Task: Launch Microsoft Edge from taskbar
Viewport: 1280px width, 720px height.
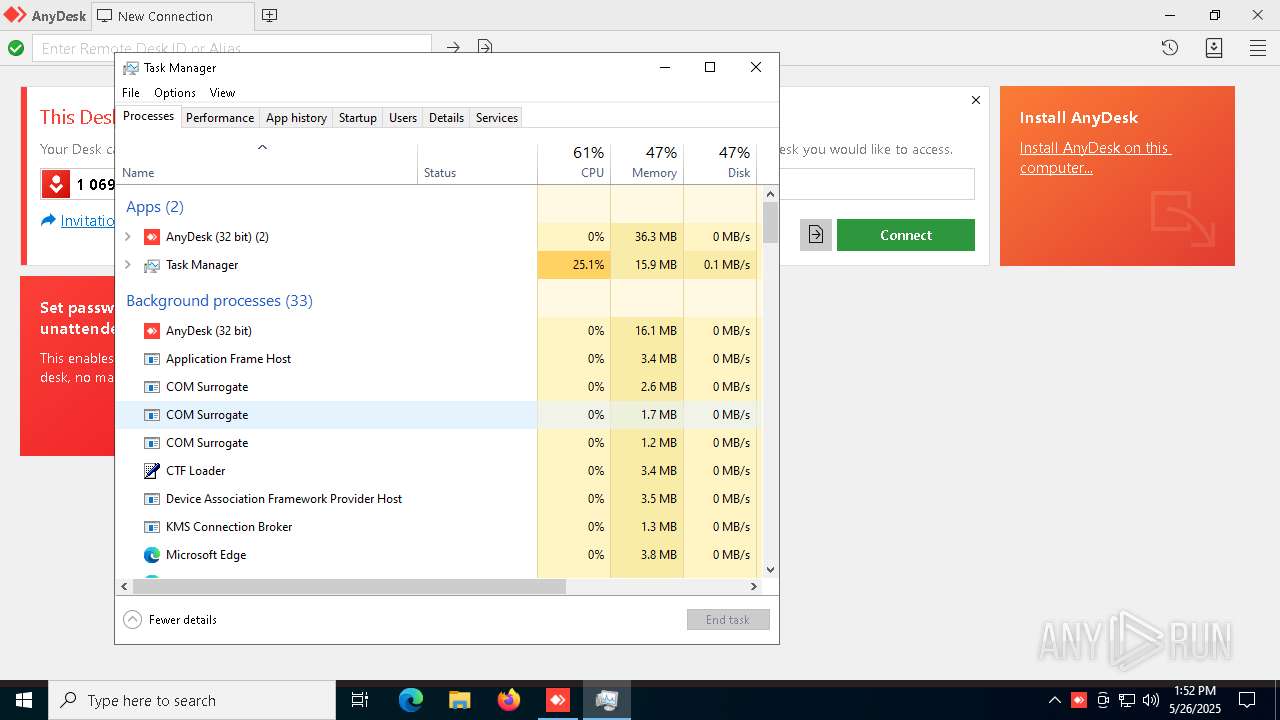Action: point(411,700)
